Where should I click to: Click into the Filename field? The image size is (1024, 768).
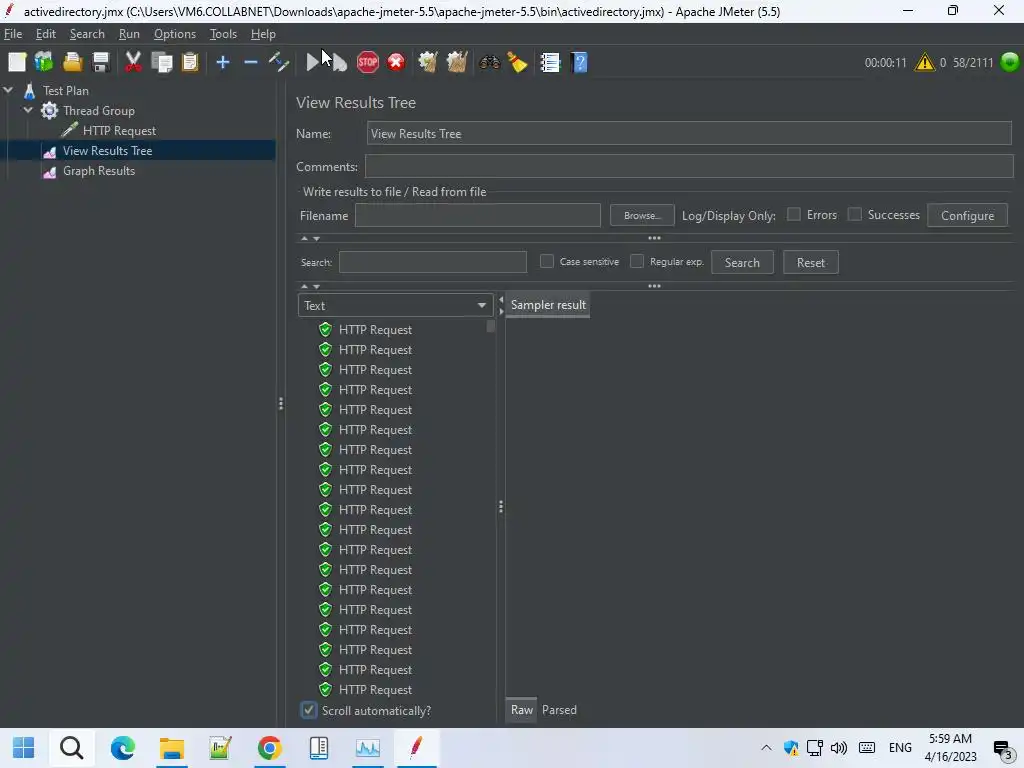(x=477, y=216)
